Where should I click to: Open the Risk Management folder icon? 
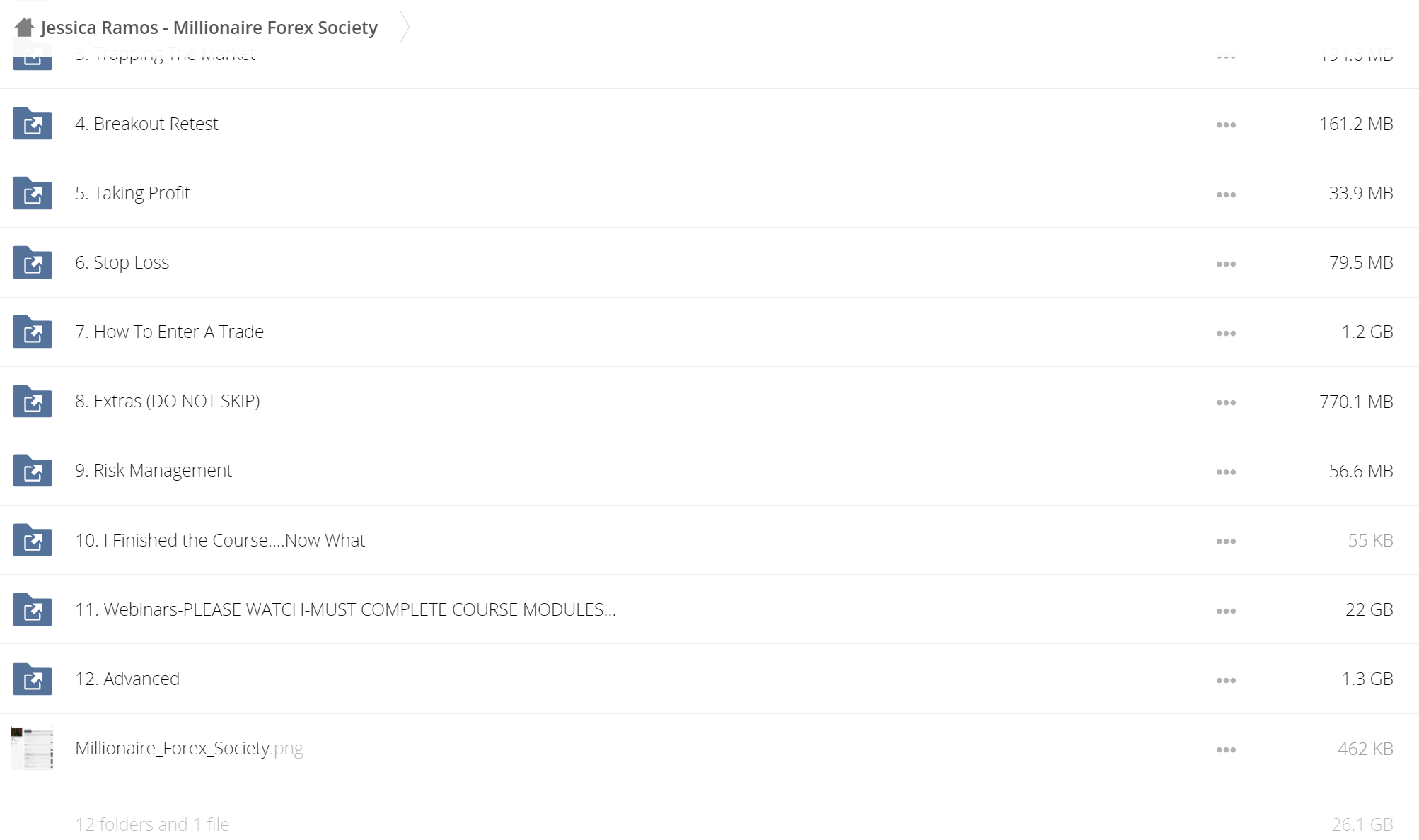[33, 471]
